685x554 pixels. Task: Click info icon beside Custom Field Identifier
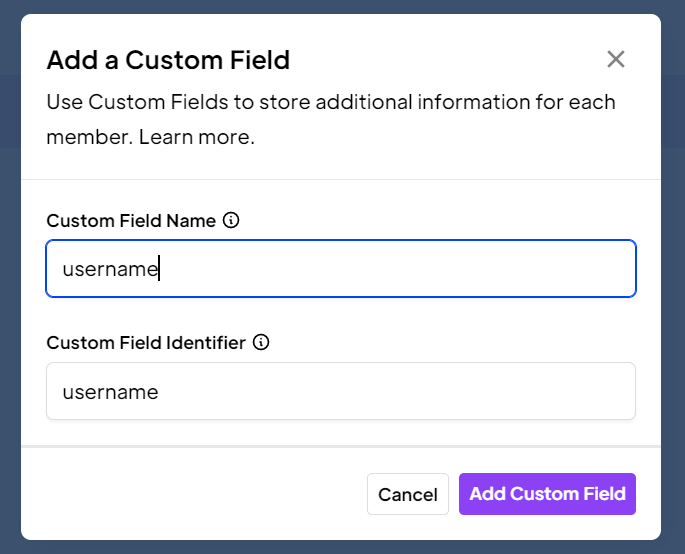pos(261,343)
